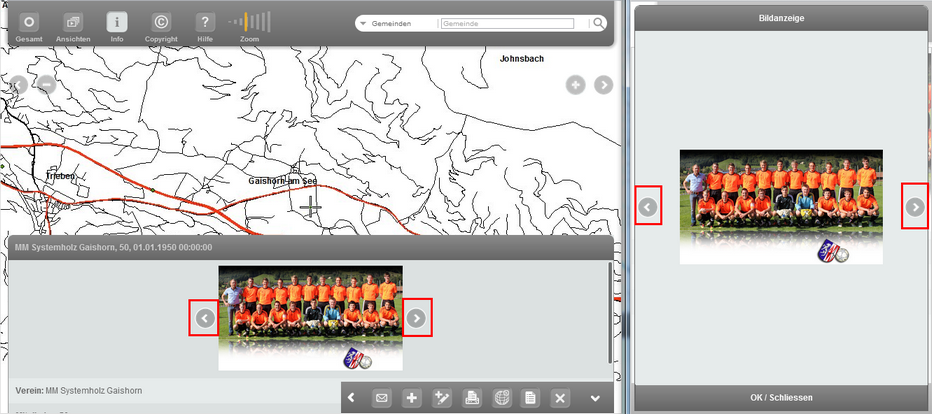Click the Gemeinde search input field
932x414 pixels.
[508, 24]
